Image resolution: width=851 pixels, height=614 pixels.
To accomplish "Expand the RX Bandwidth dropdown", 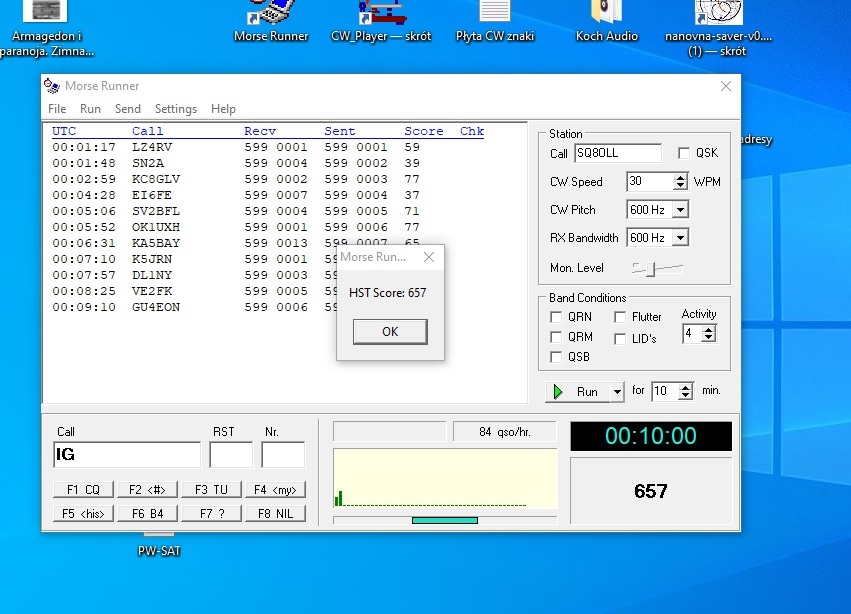I will point(681,237).
